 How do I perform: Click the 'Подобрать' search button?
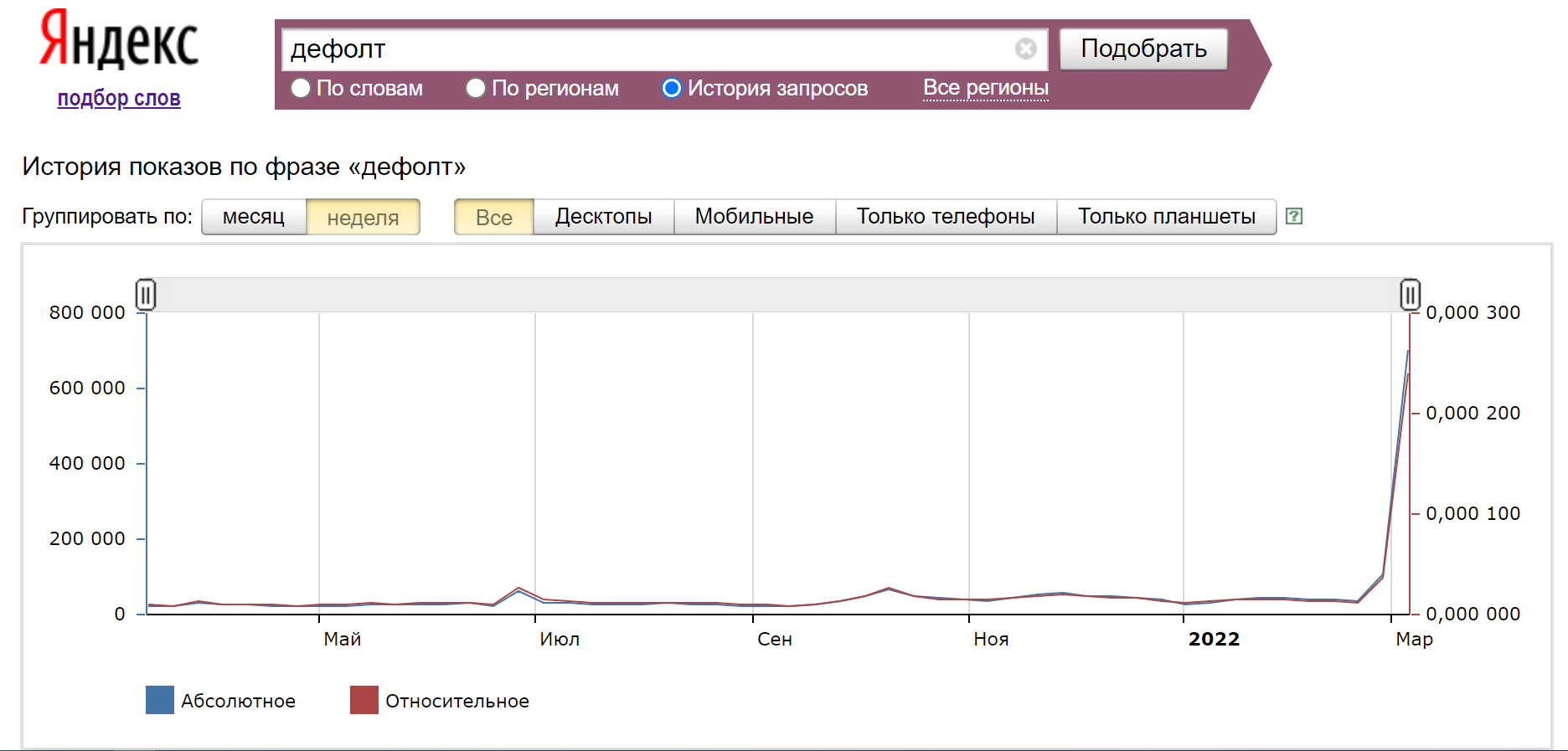[1143, 49]
